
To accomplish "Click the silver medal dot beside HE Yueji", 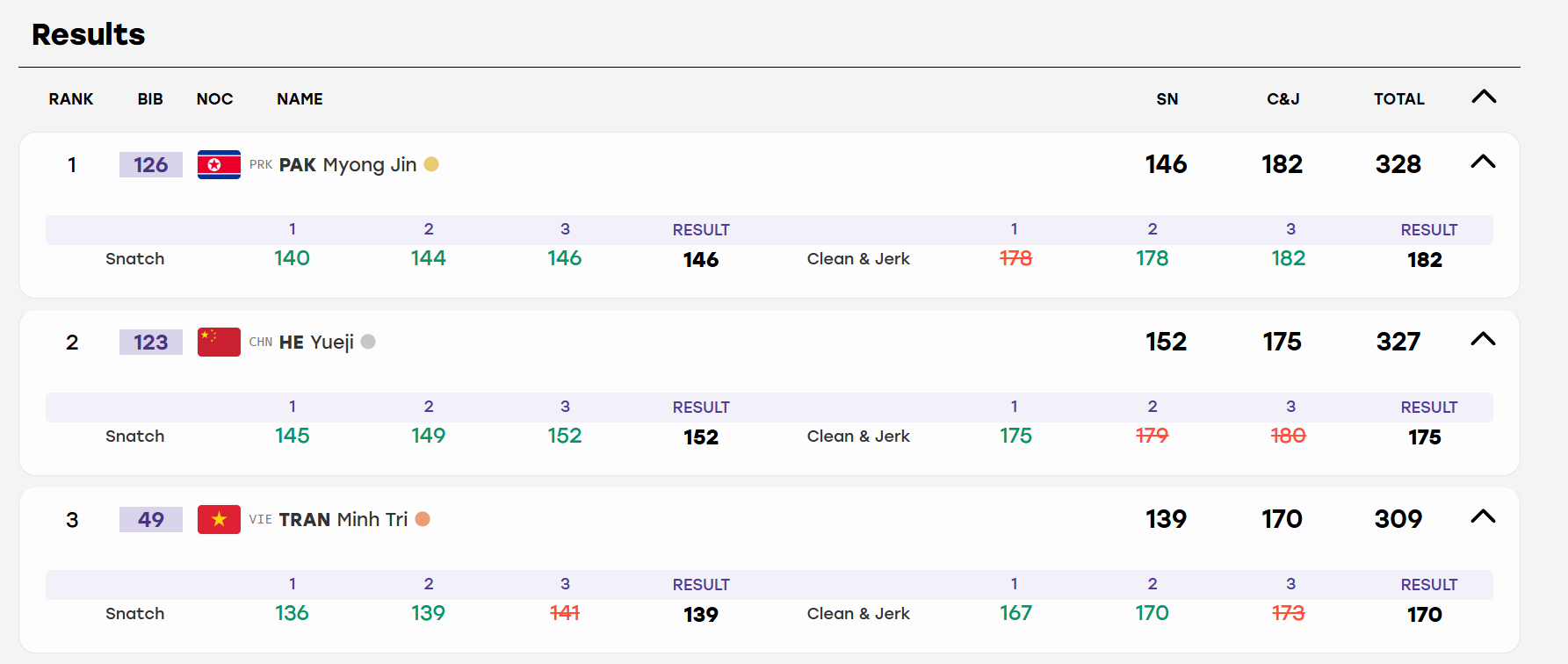I will coord(368,342).
